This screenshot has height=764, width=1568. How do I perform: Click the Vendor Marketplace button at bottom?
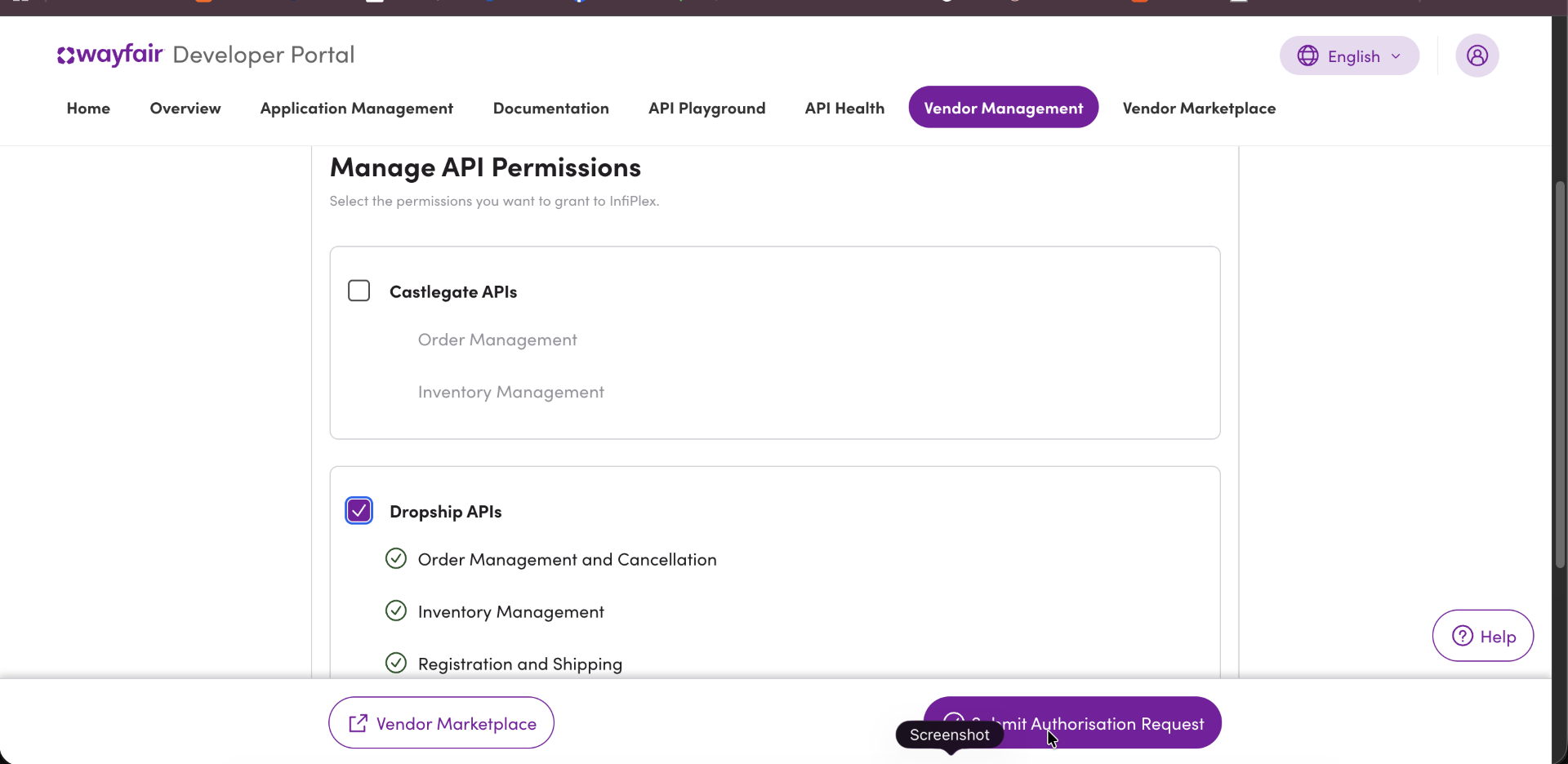coord(441,722)
